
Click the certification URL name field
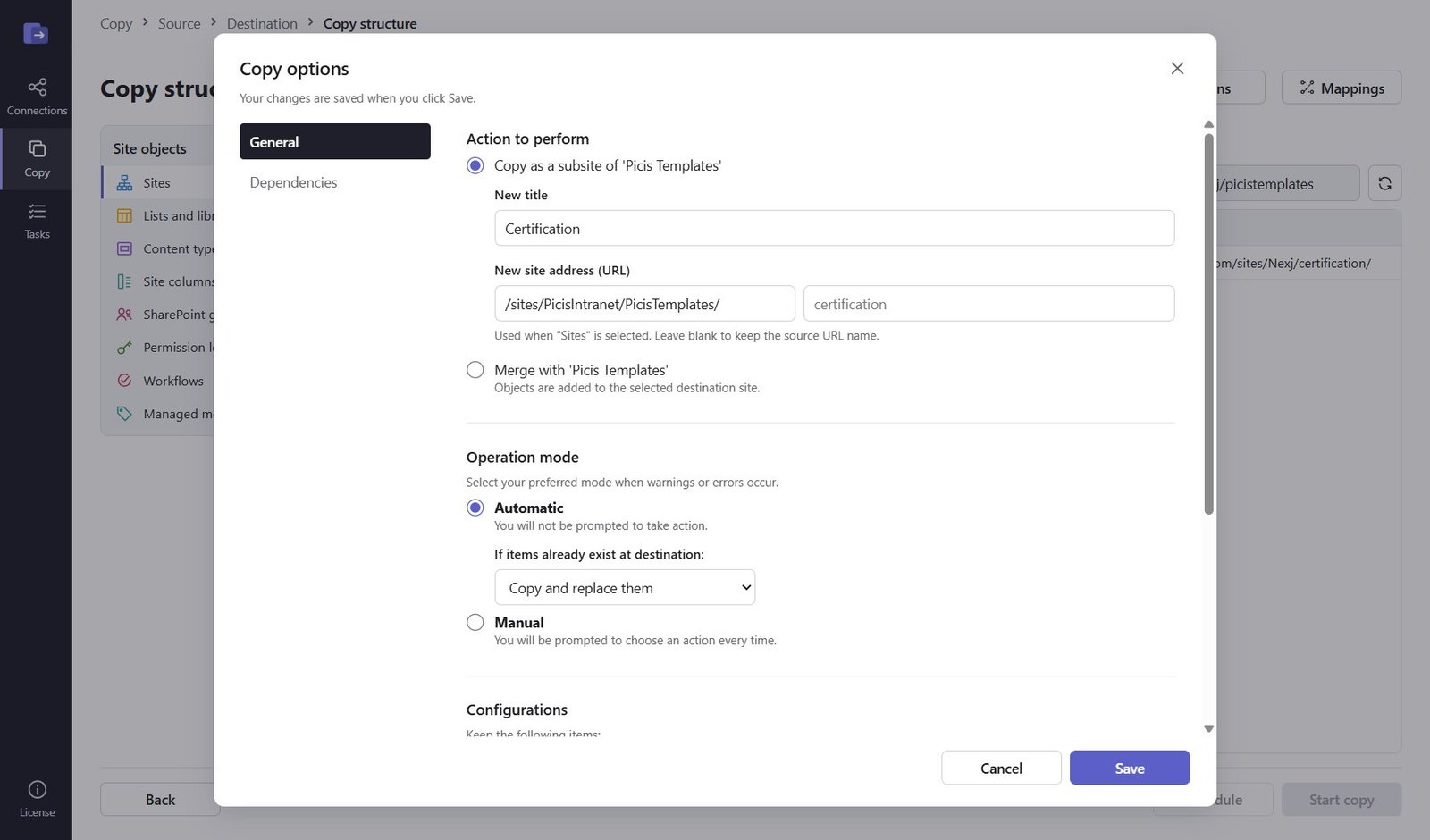click(988, 303)
